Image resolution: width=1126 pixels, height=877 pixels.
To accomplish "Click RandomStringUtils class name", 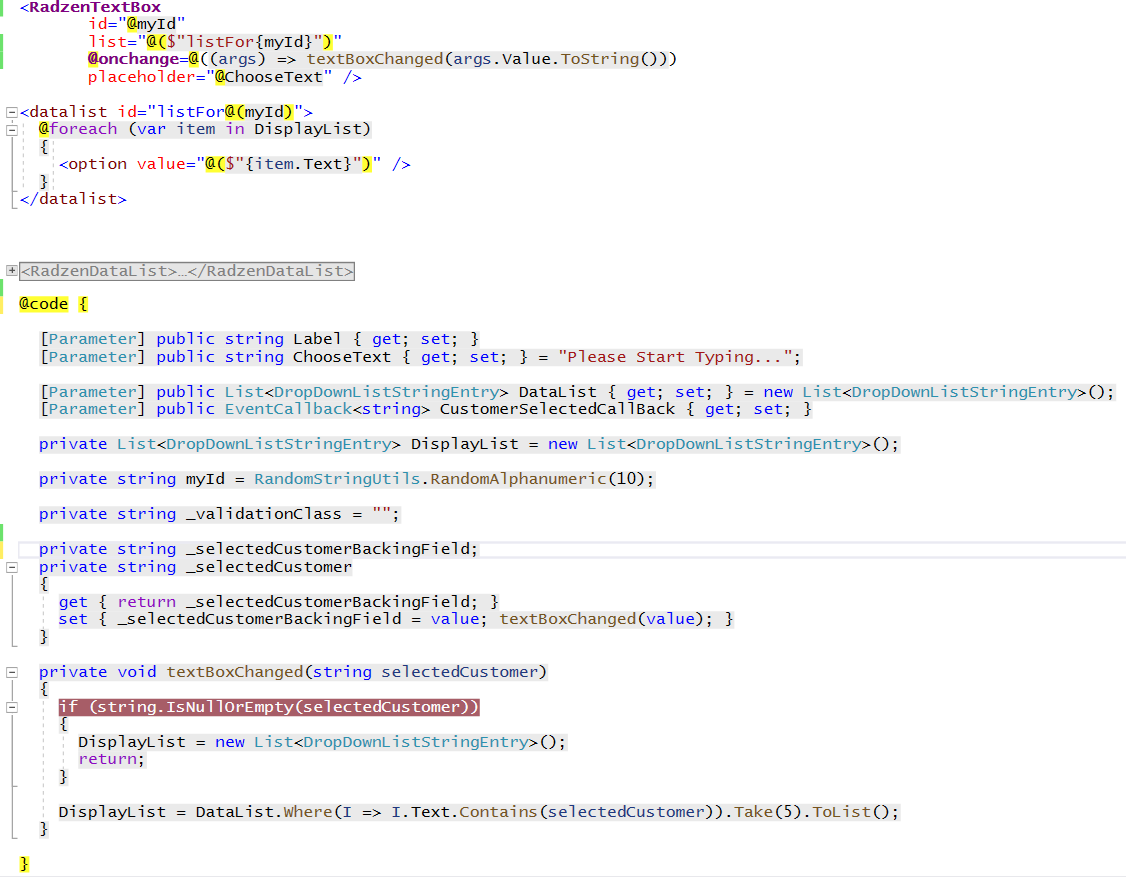I will tap(337, 479).
